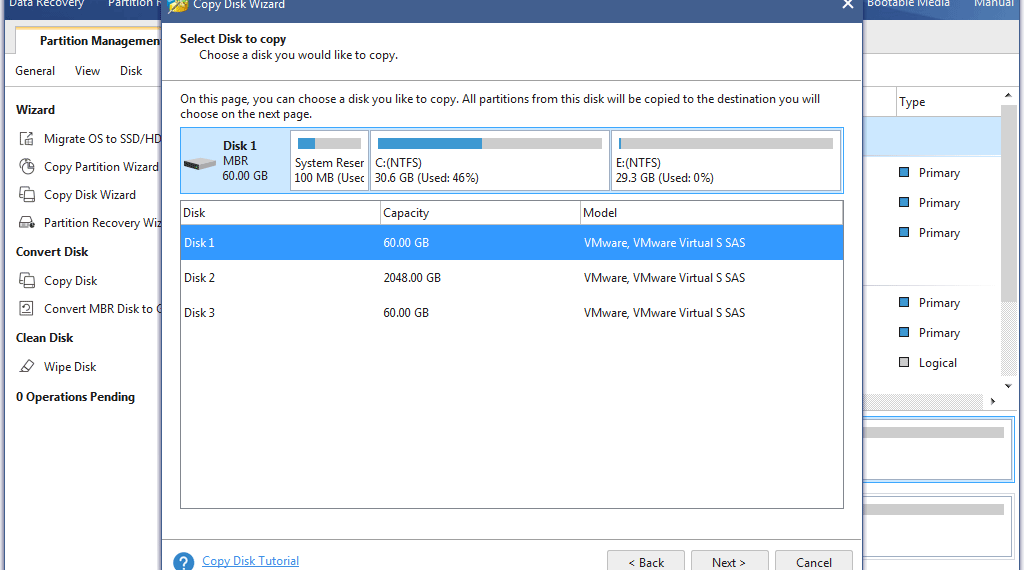Open Data Recovery in top toolbar
1024x570 pixels.
46,4
